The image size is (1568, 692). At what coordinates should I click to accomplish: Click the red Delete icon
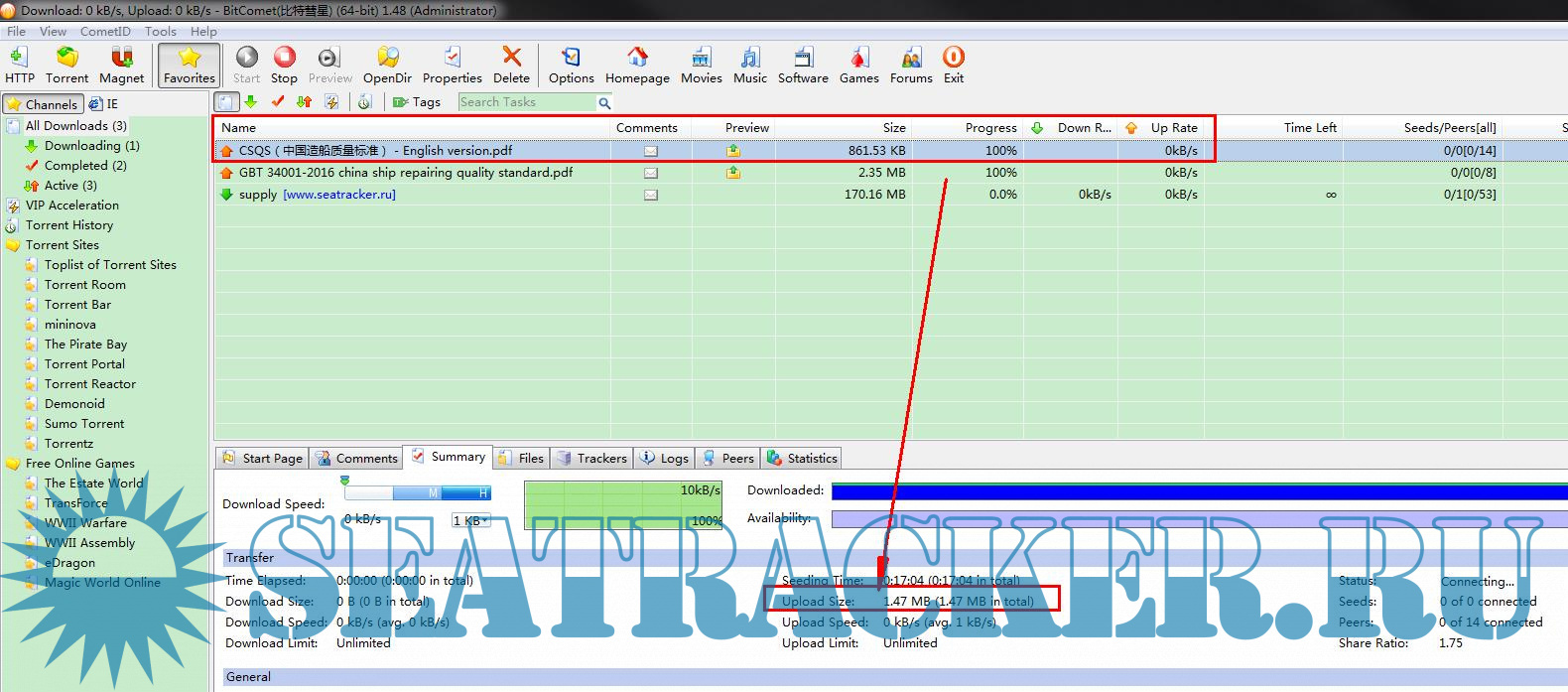click(x=511, y=65)
